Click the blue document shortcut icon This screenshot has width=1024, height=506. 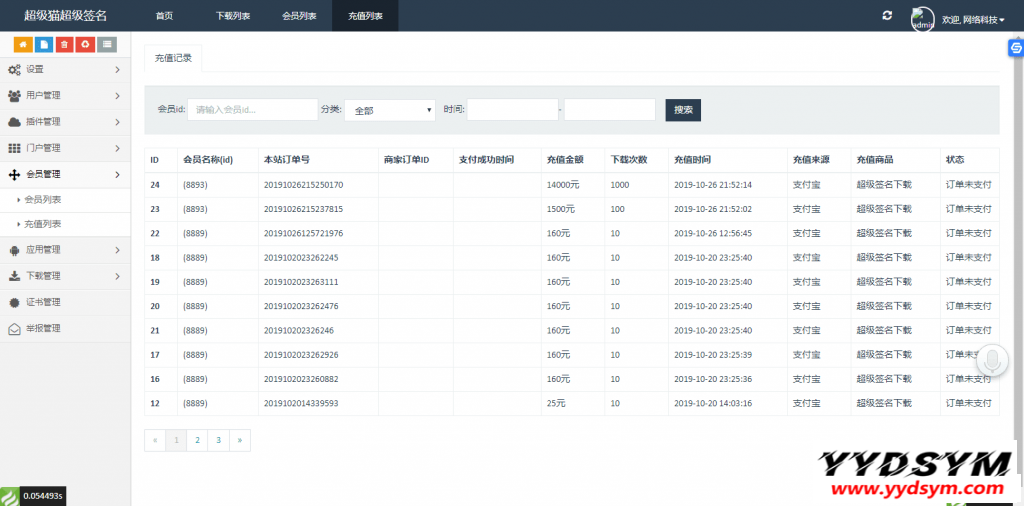tap(43, 44)
